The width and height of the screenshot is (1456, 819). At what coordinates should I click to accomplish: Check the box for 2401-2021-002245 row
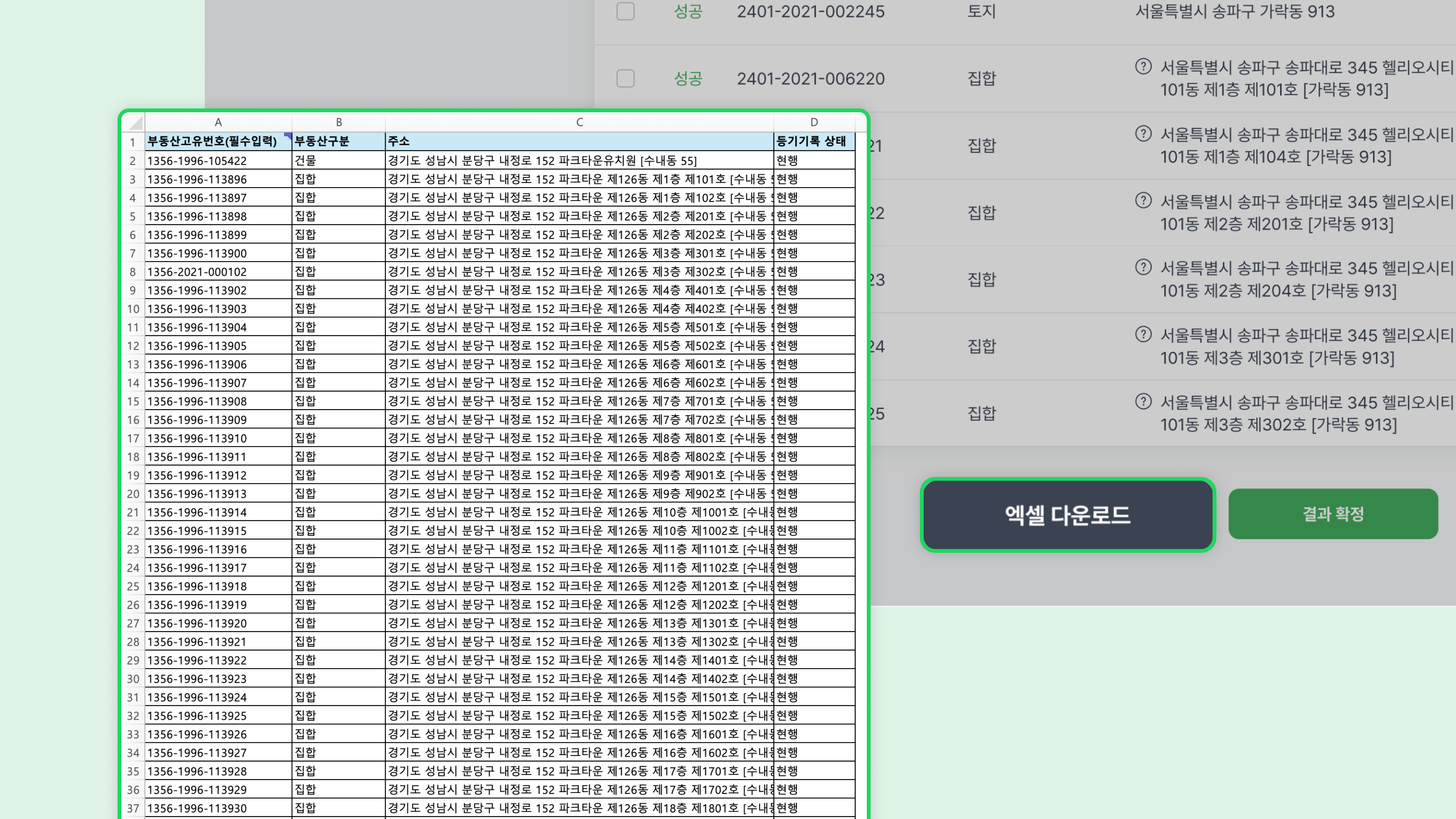(625, 11)
